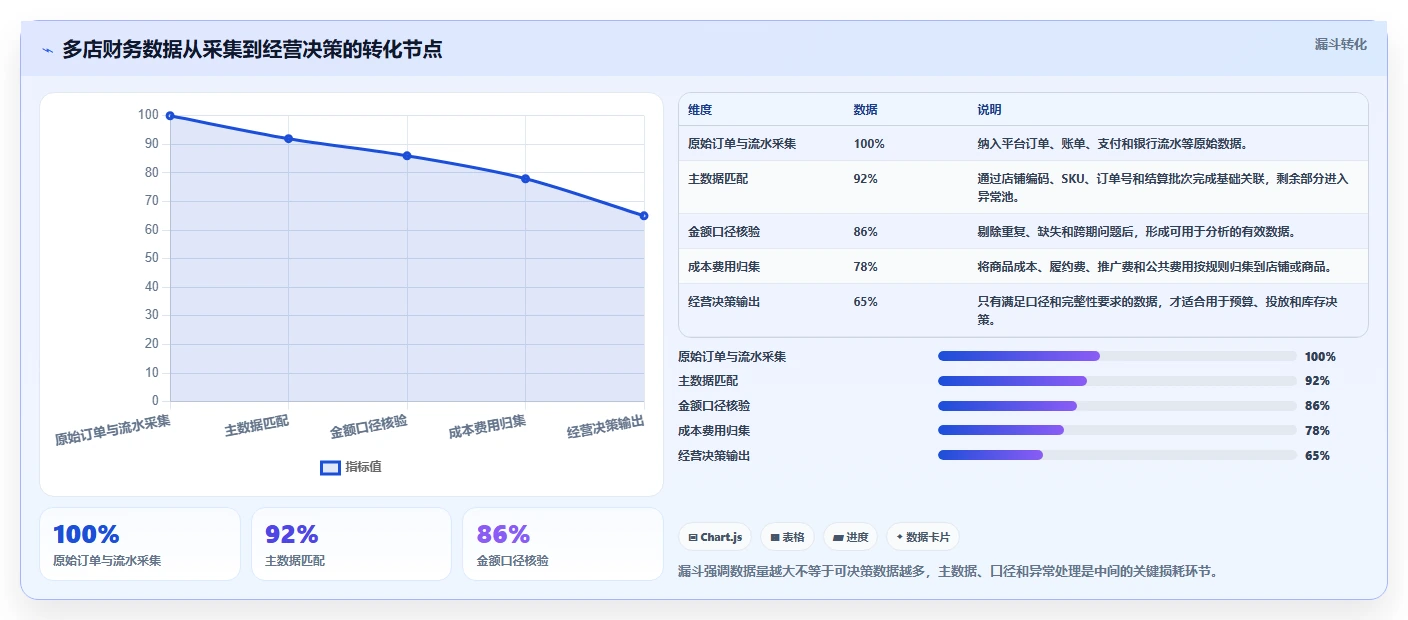Select the chart point at 成本费用归集
Image resolution: width=1408 pixels, height=620 pixels.
click(x=526, y=179)
